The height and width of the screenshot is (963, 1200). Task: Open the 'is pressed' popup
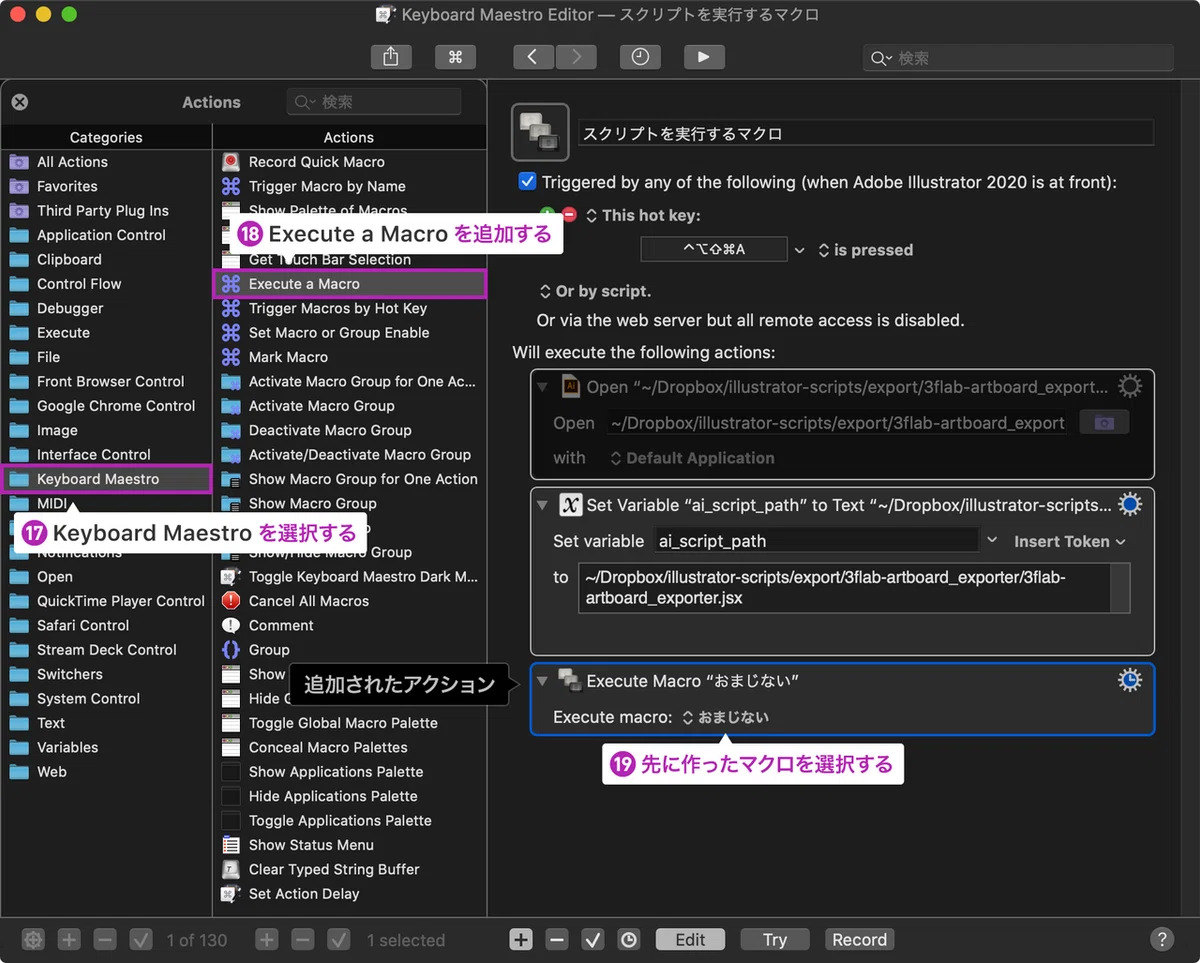[x=866, y=250]
